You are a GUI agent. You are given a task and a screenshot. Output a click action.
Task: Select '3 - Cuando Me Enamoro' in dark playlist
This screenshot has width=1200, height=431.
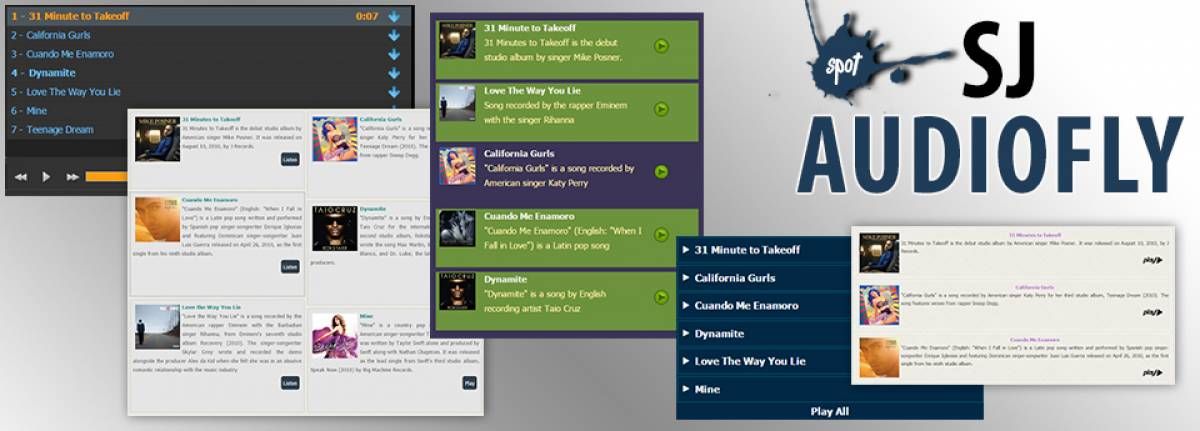(x=62, y=54)
